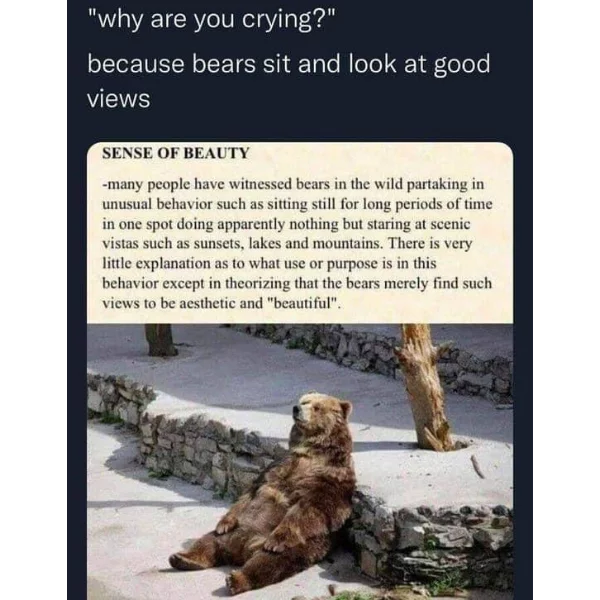Click the word "good" in the tweet text
The height and width of the screenshot is (600, 600).
[x=461, y=65]
